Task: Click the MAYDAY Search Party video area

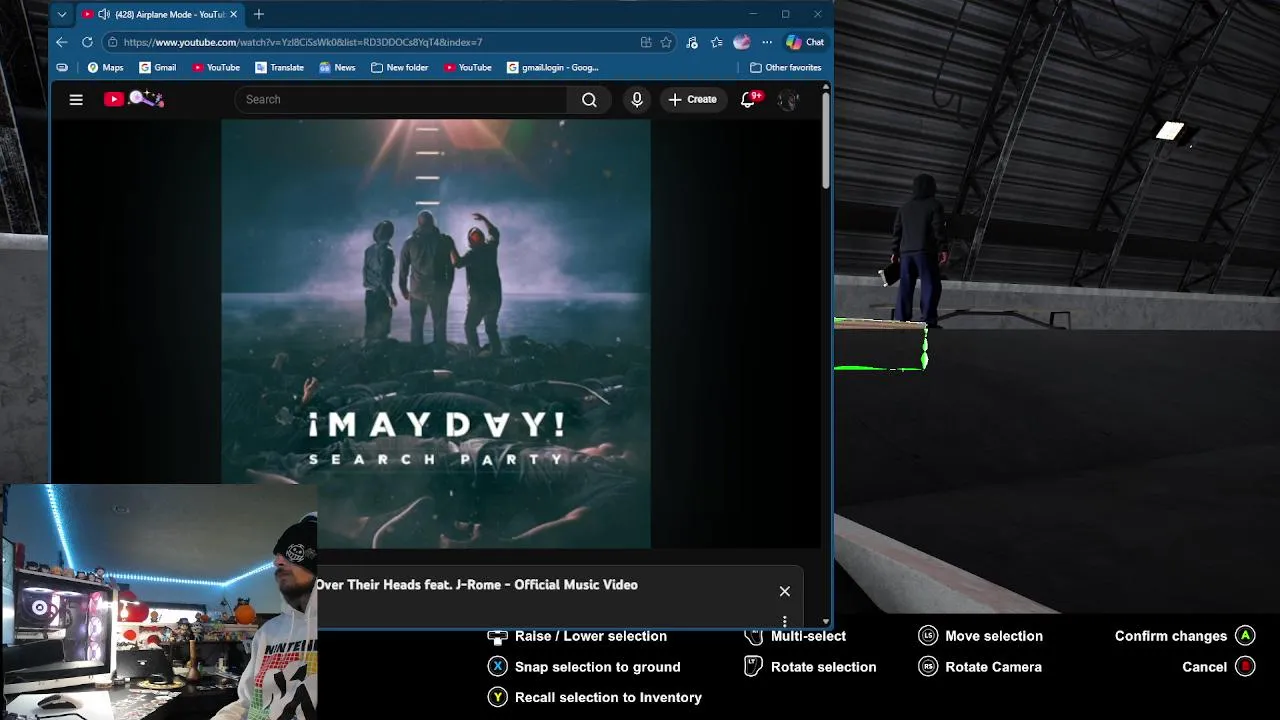Action: point(436,334)
